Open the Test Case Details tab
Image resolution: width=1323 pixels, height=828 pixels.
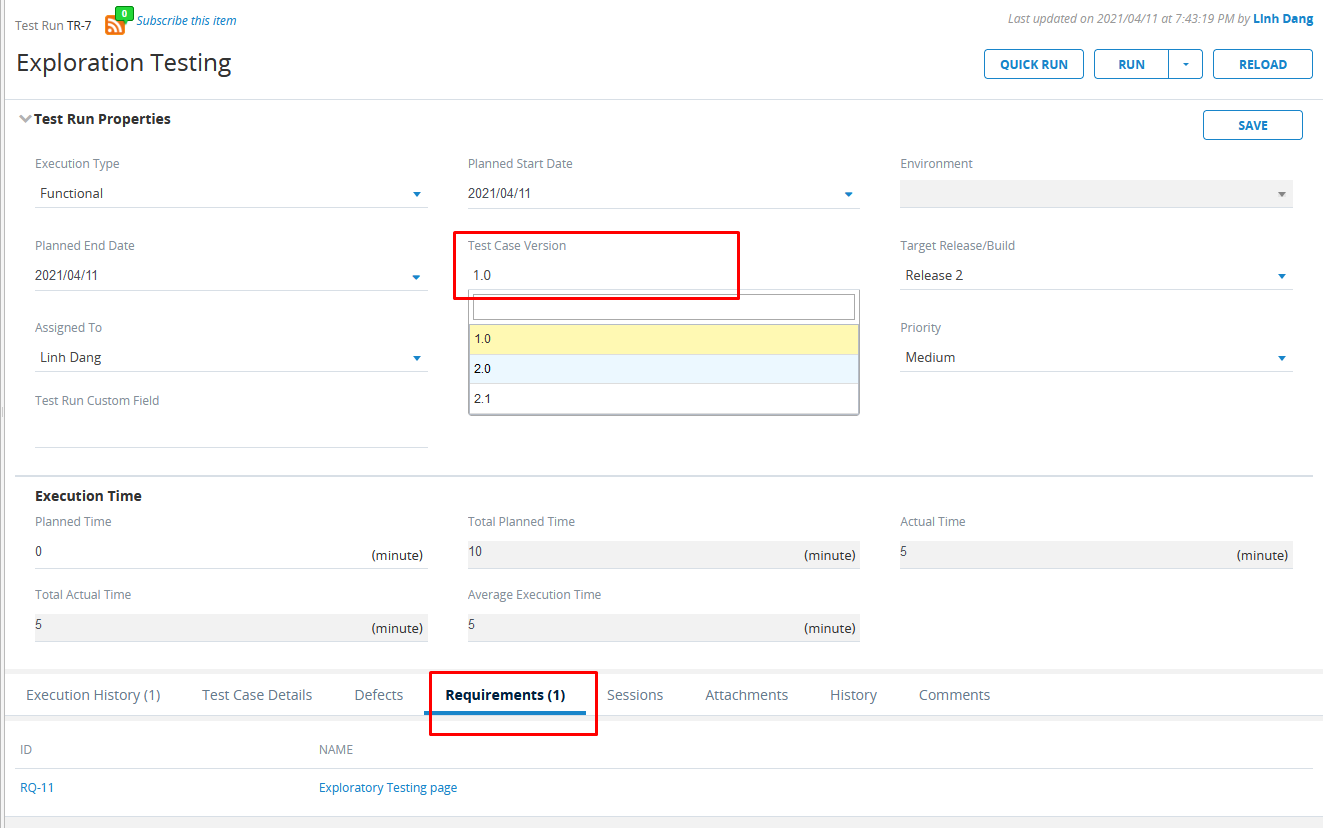tap(257, 695)
